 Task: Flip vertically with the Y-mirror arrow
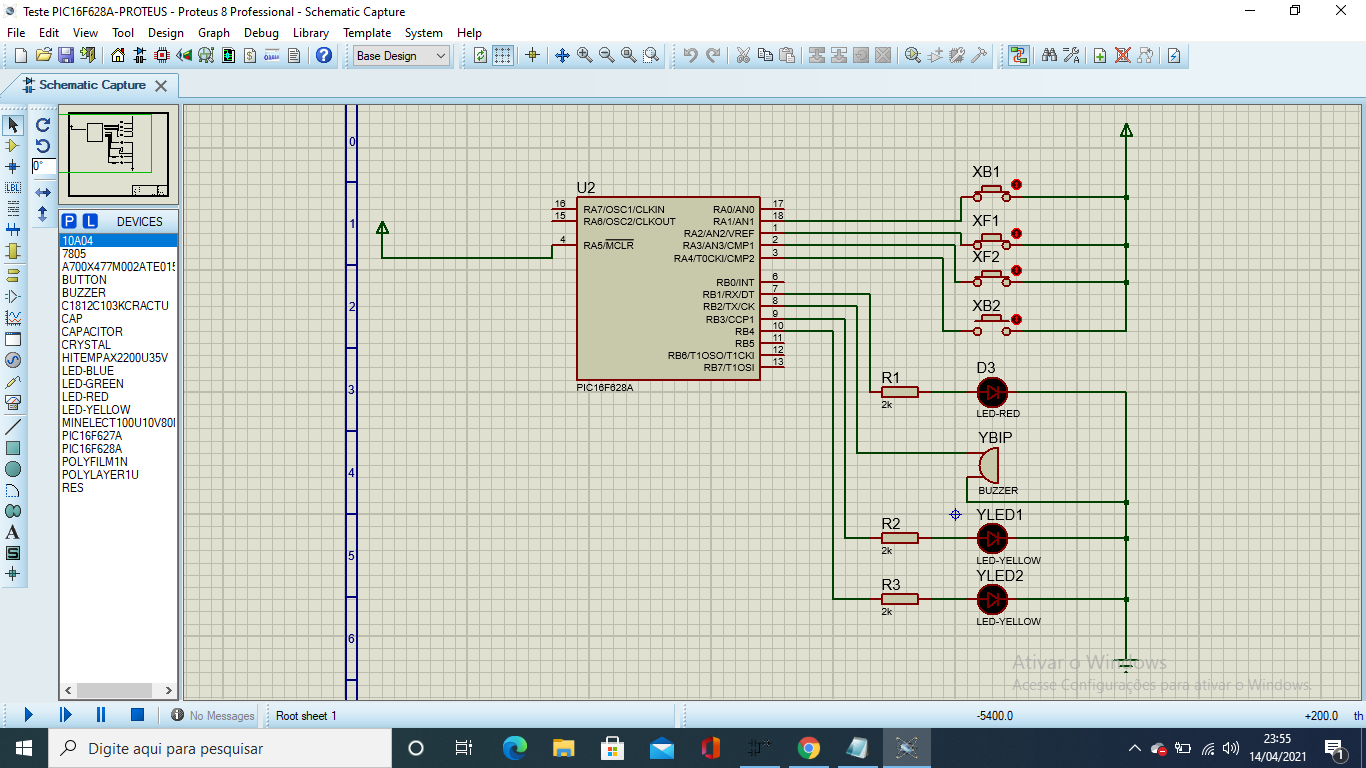[43, 213]
